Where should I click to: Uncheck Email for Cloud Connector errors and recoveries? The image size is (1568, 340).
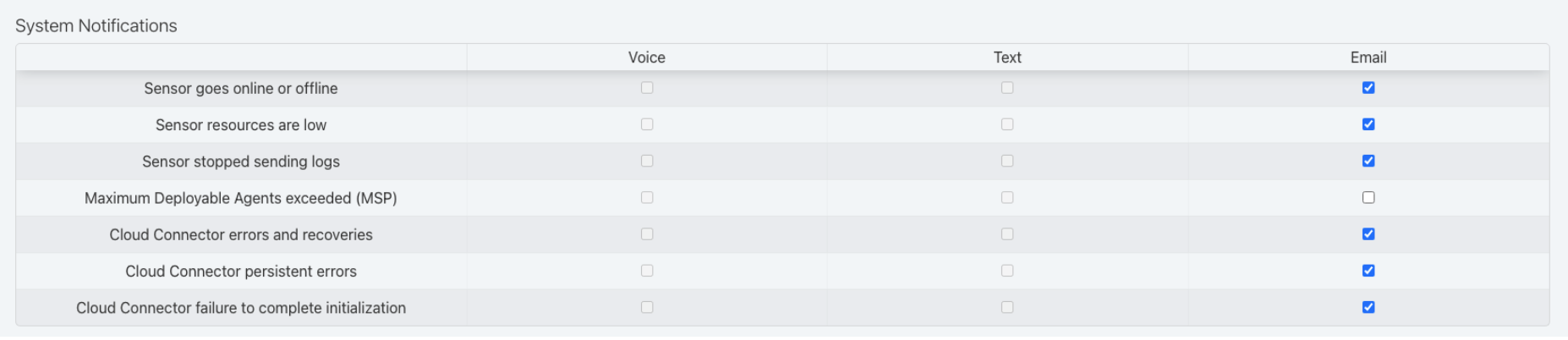pos(1368,234)
